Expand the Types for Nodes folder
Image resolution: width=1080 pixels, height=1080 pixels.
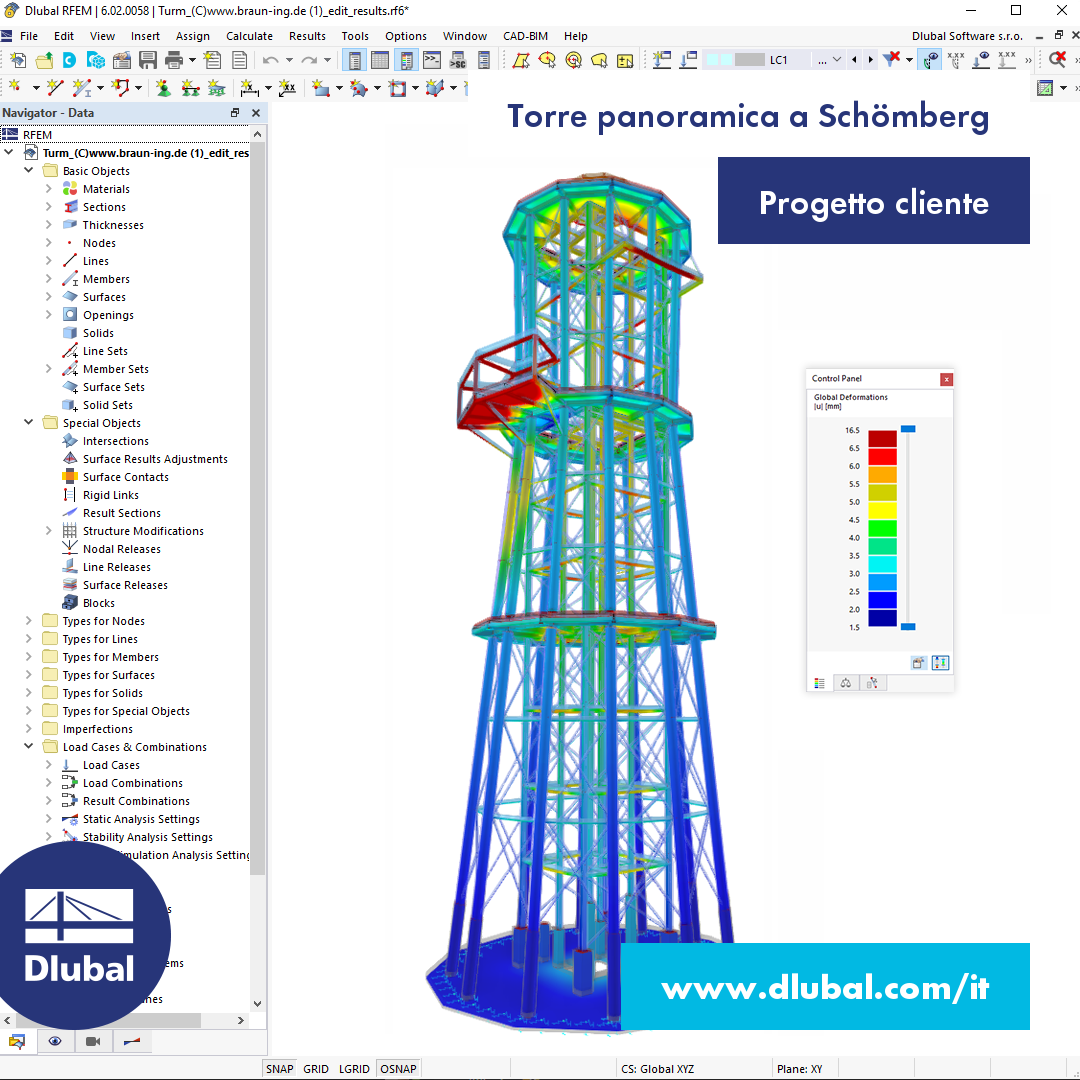(x=29, y=620)
